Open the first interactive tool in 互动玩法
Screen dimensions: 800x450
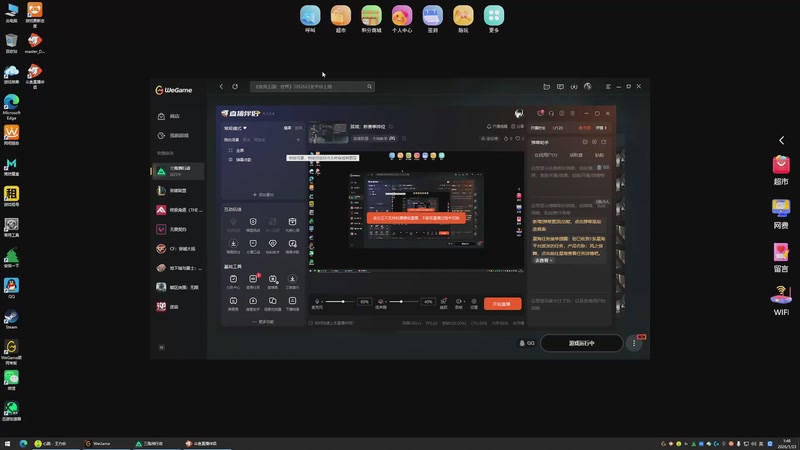[x=233, y=224]
